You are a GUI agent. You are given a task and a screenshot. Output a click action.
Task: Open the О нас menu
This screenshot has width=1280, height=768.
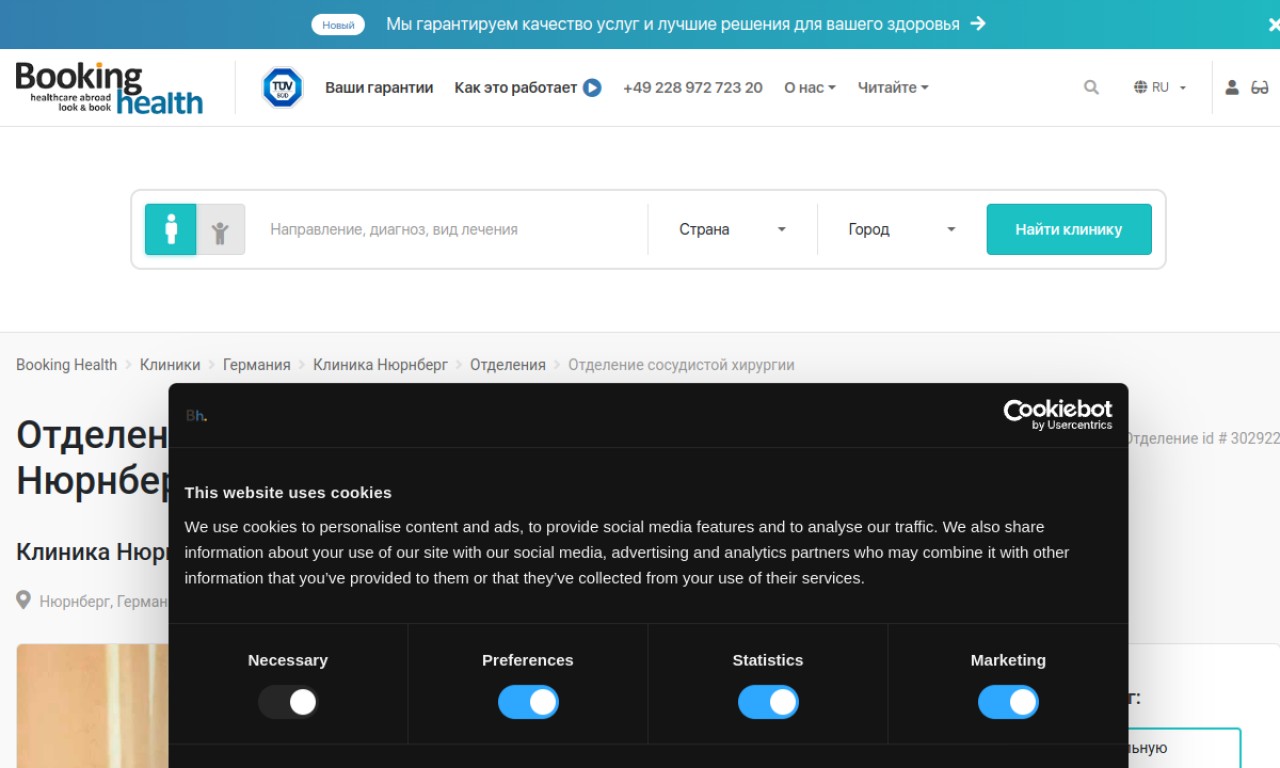(809, 88)
